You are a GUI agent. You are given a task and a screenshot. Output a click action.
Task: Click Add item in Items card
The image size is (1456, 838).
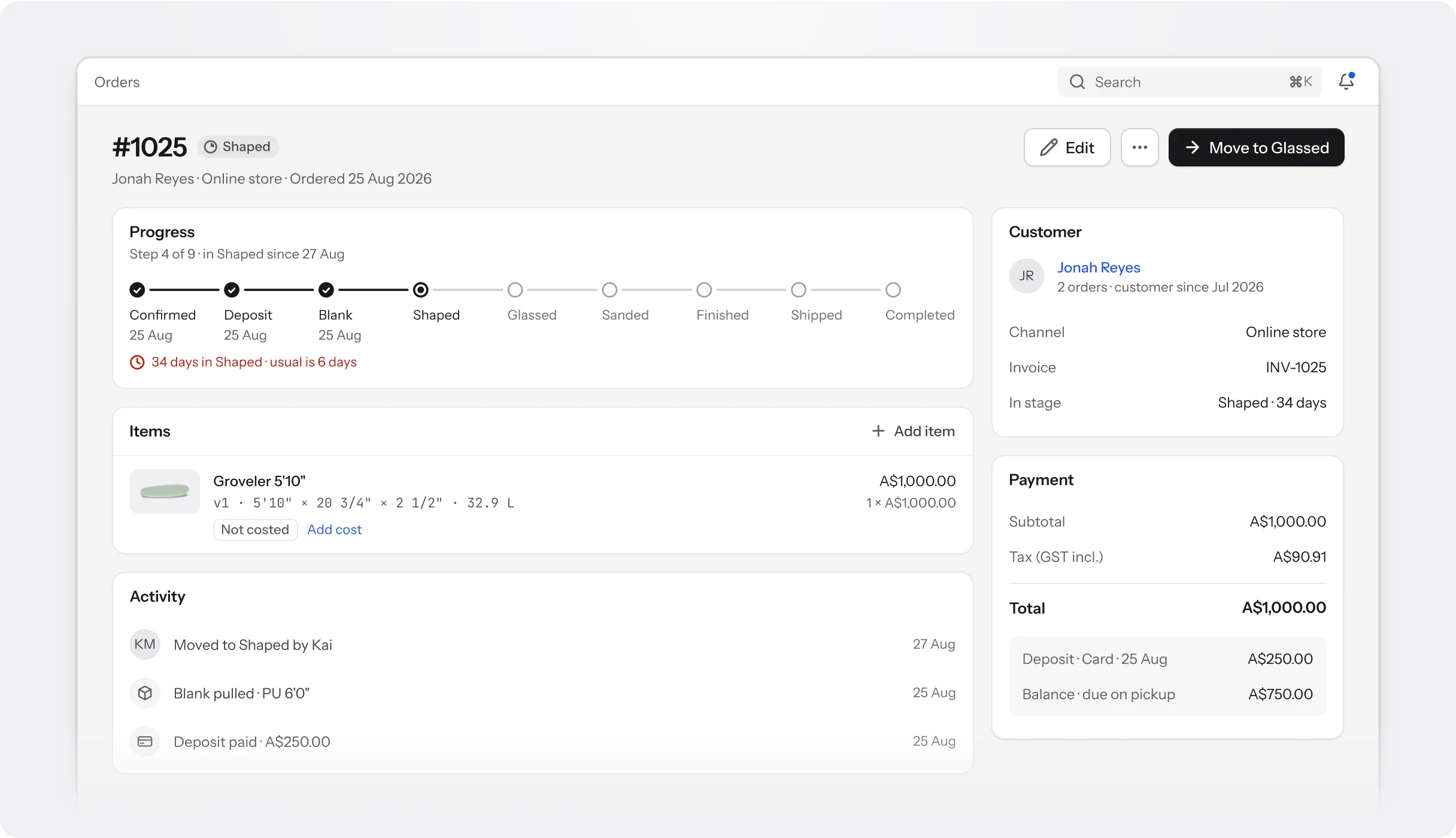point(913,431)
